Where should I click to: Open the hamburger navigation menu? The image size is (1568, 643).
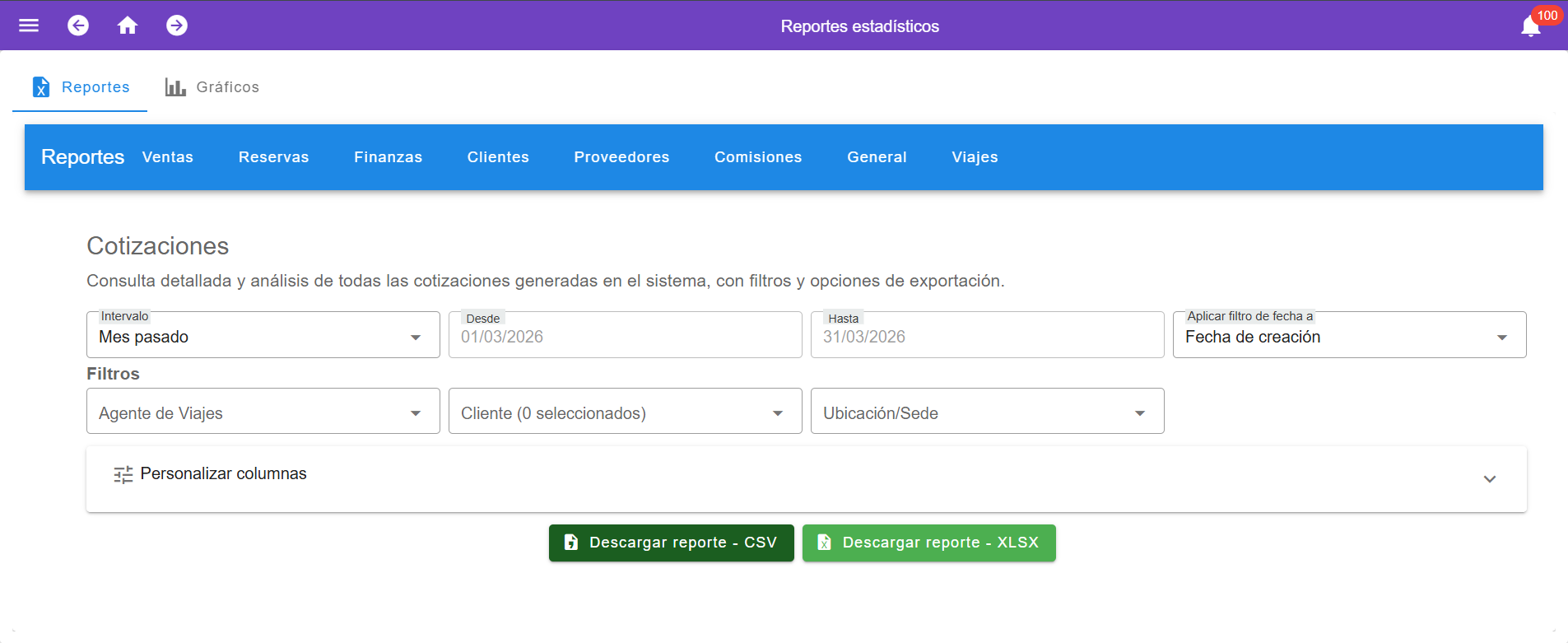[x=29, y=26]
